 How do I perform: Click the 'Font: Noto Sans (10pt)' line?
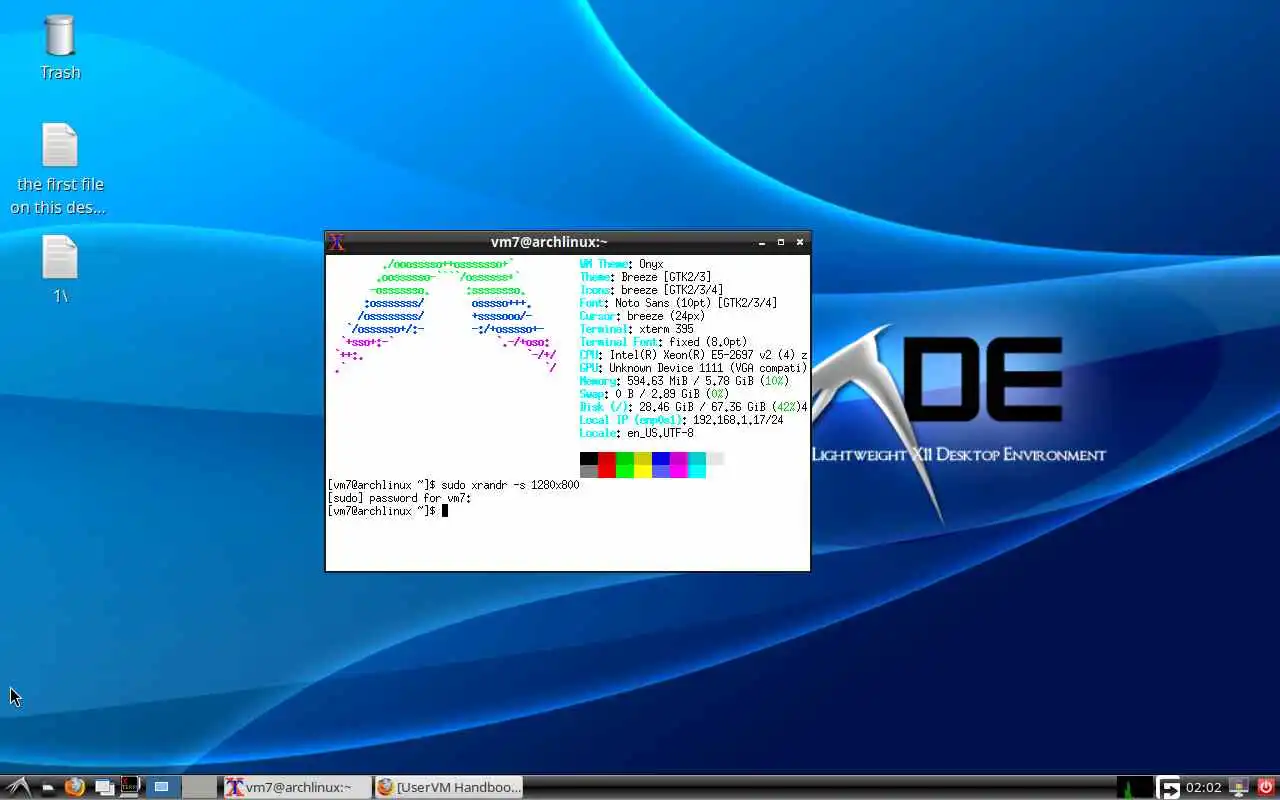678,303
